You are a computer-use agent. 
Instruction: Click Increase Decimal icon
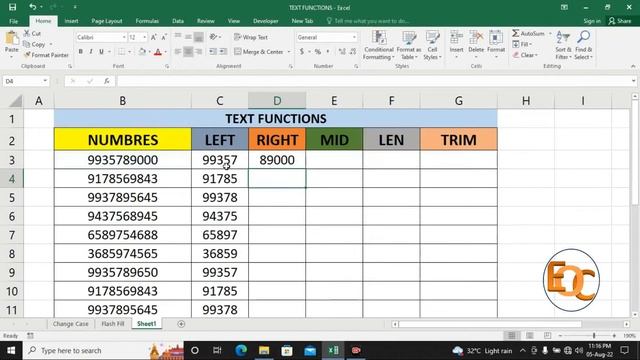pos(342,52)
